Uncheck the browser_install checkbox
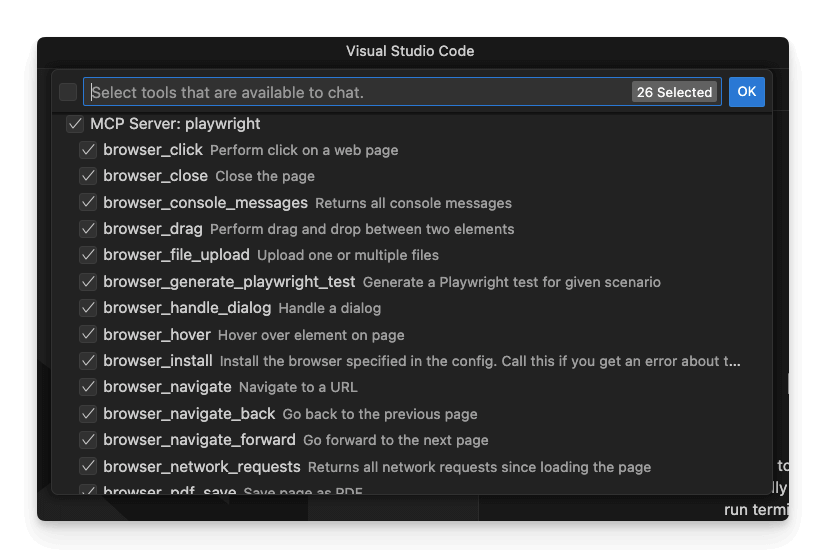The height and width of the screenshot is (558, 826). [88, 361]
